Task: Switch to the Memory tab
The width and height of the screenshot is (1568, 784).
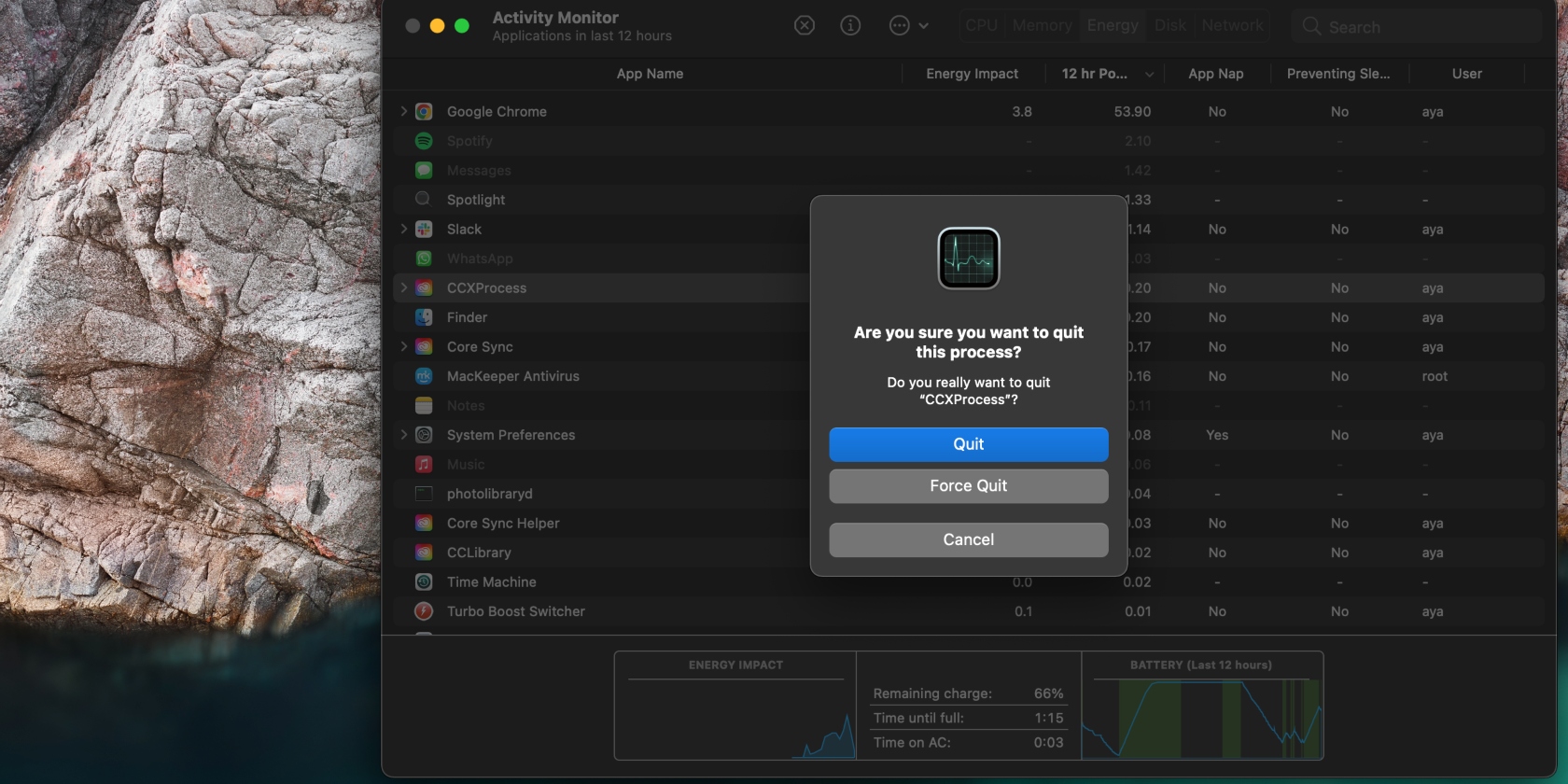Action: (x=1043, y=26)
